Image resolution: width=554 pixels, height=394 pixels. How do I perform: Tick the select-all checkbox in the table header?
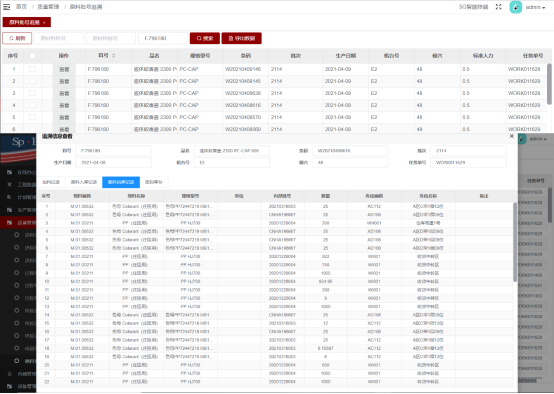(32, 55)
